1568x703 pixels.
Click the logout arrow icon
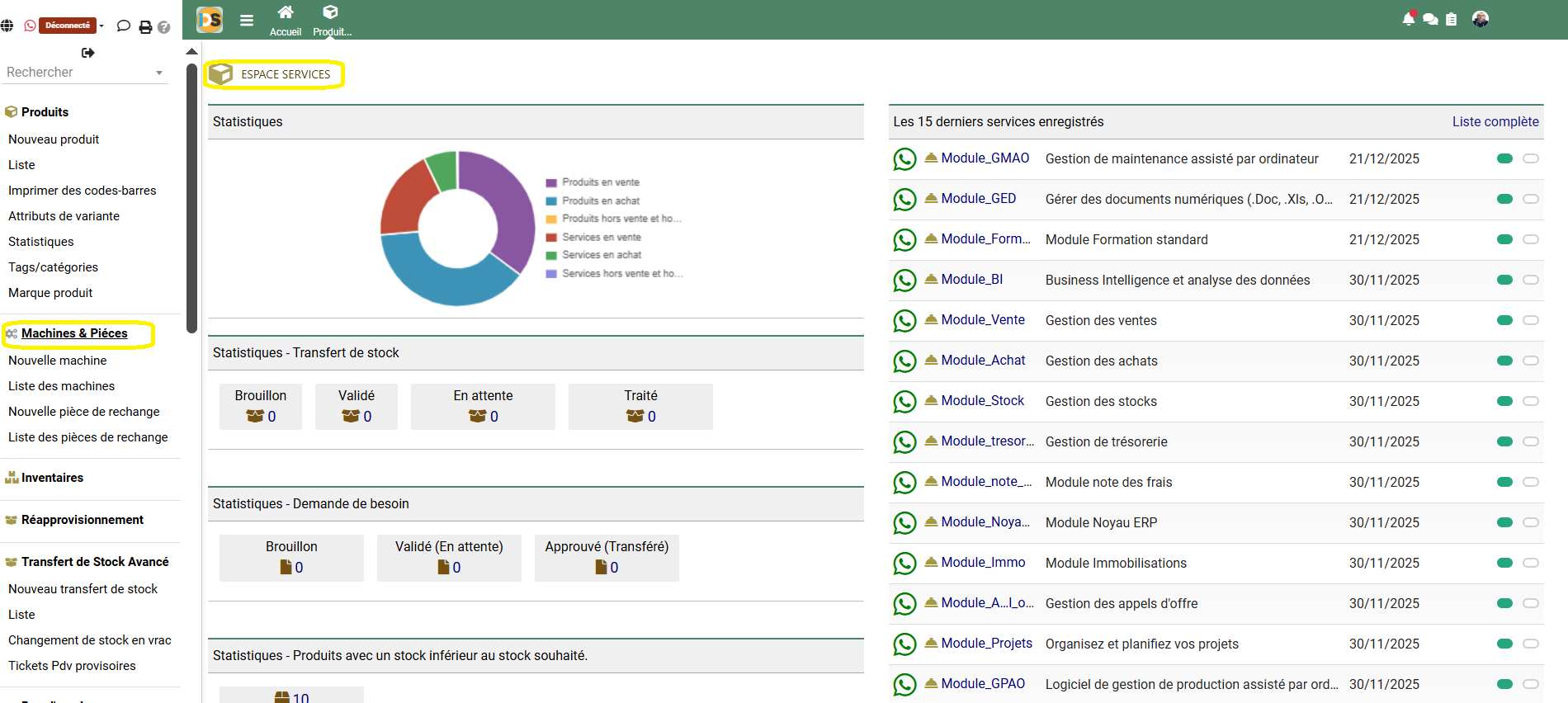coord(88,53)
